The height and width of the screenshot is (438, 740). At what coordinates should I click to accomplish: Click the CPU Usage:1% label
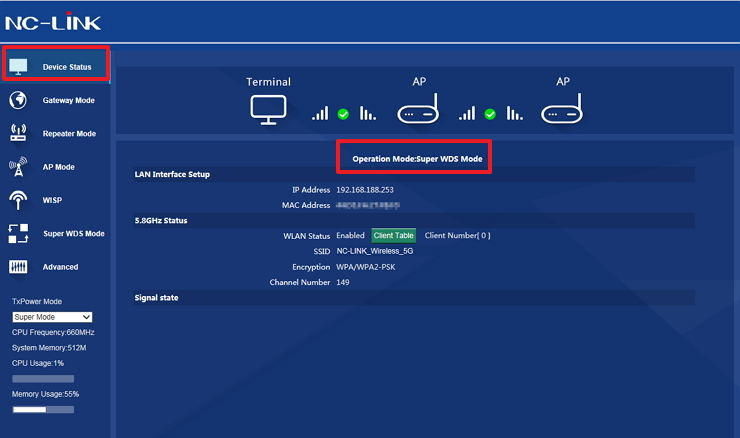[x=38, y=363]
